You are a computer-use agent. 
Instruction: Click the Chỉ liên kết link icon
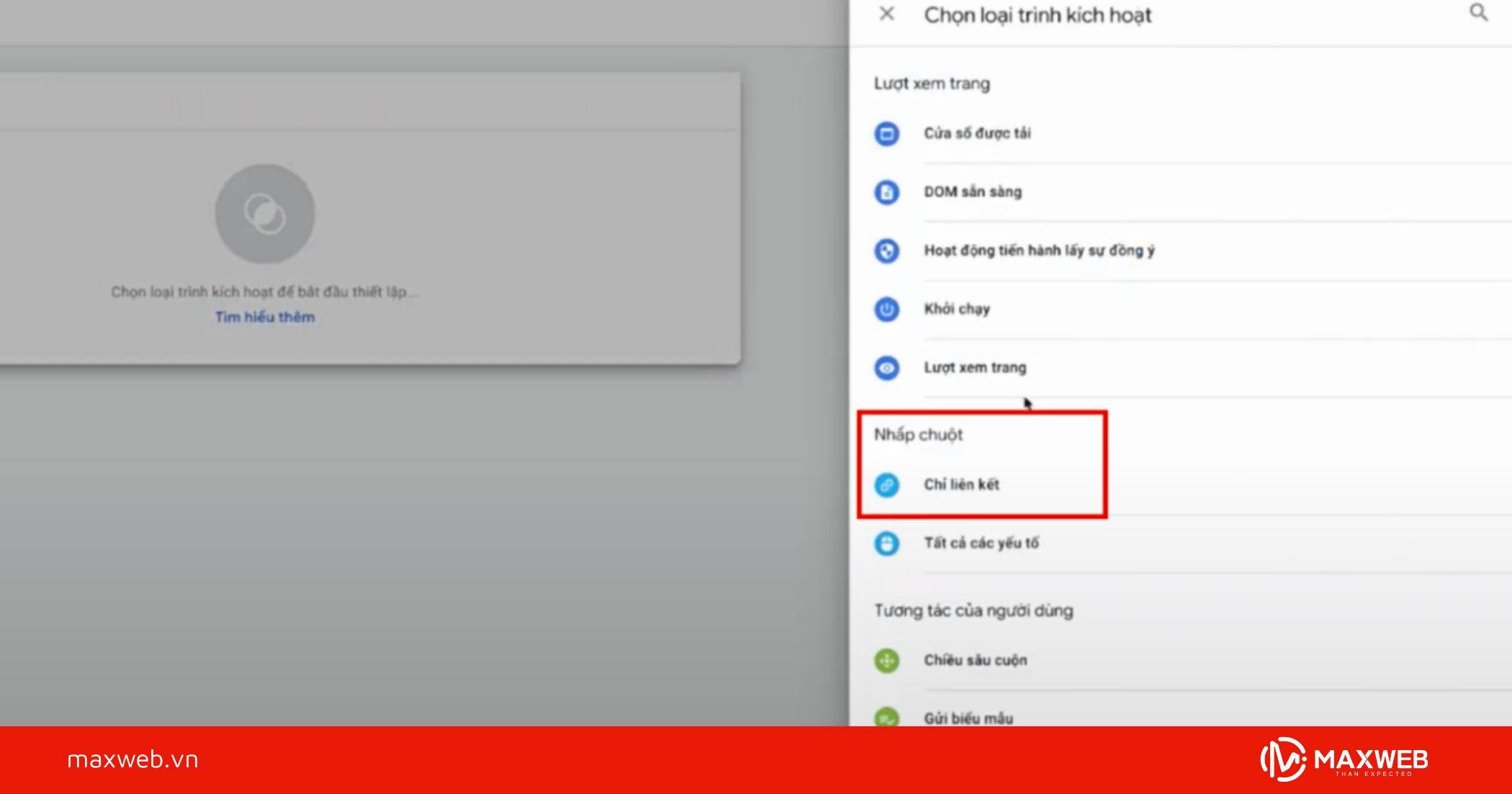pos(886,485)
